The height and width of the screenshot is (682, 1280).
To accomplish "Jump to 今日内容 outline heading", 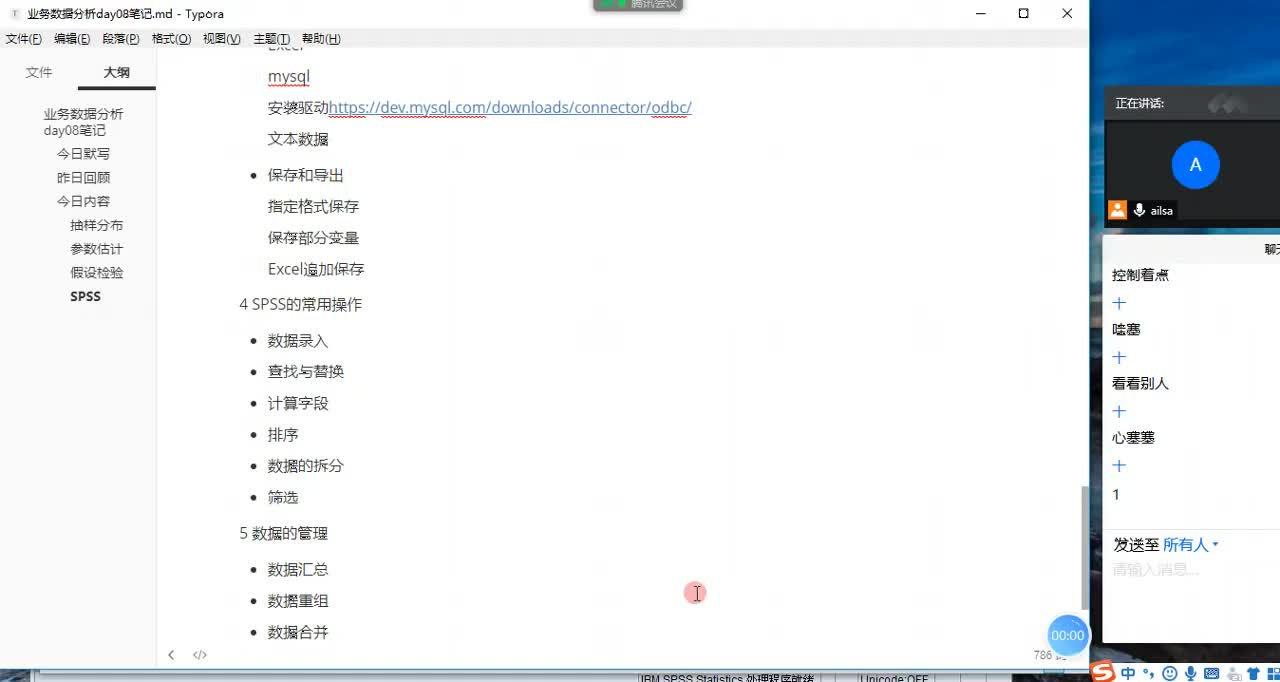I will (83, 202).
